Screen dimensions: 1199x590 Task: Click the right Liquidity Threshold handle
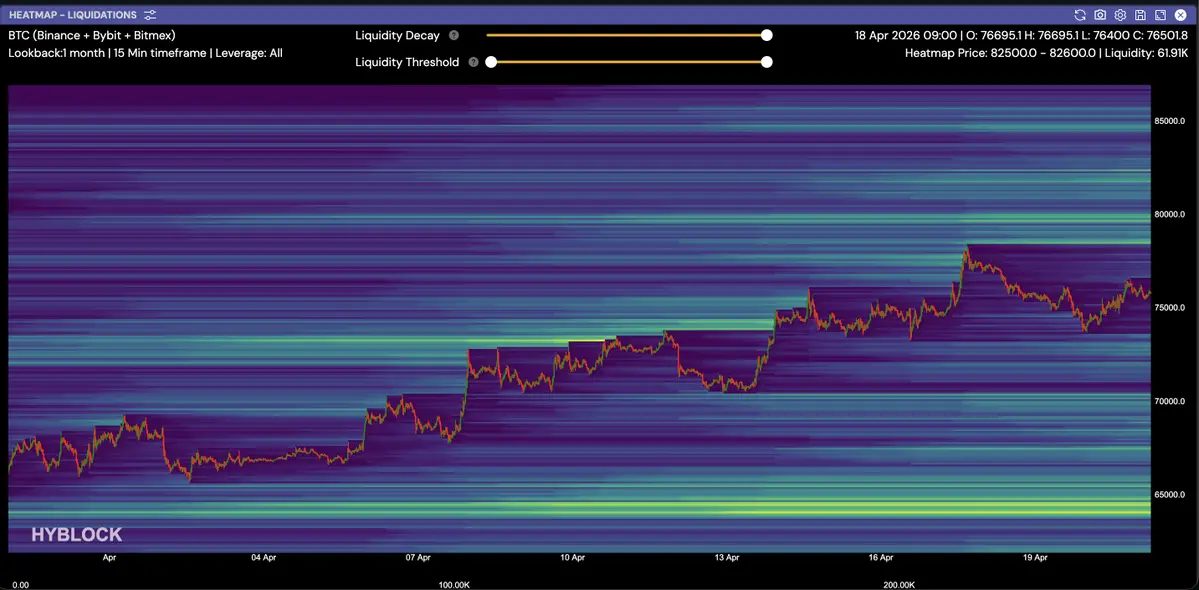(766, 62)
